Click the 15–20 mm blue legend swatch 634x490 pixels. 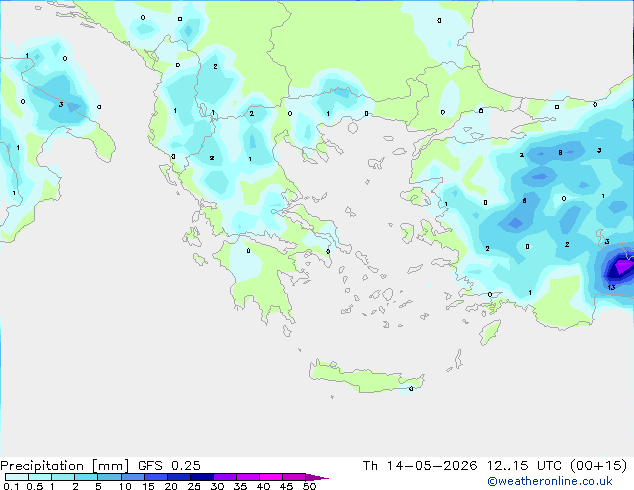[156, 477]
